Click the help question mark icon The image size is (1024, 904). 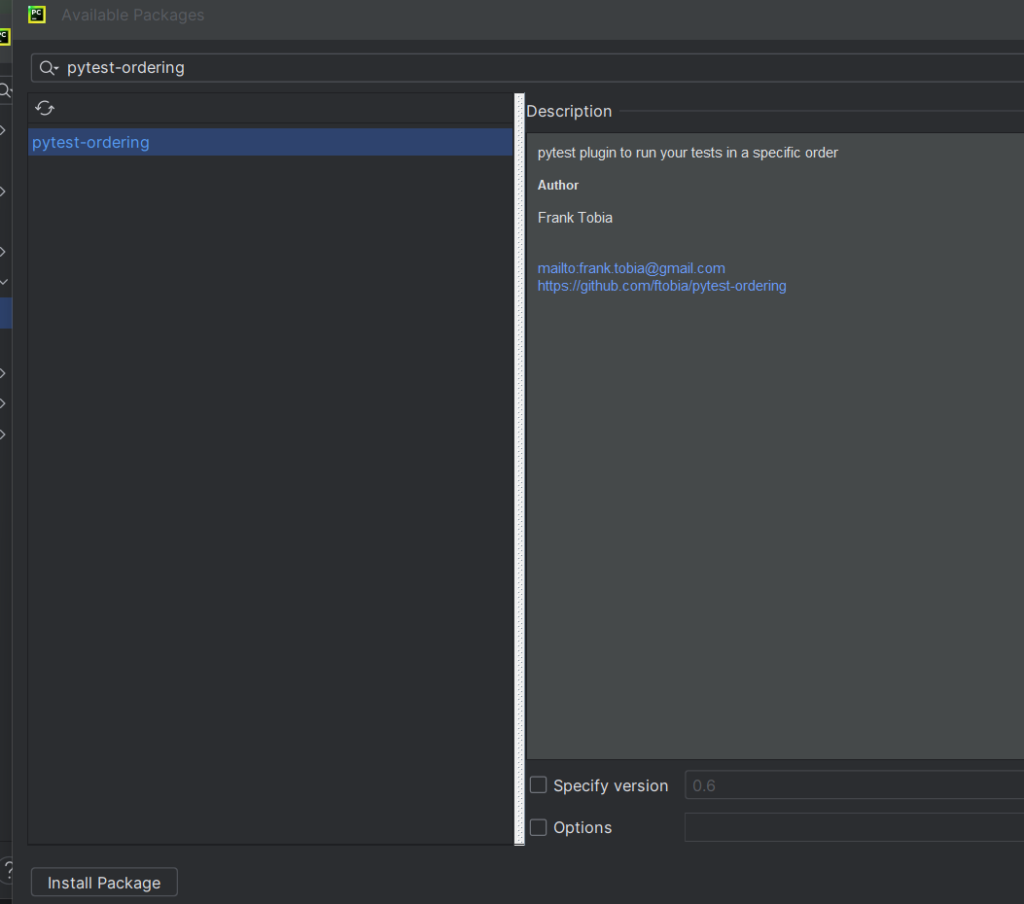pos(8,871)
